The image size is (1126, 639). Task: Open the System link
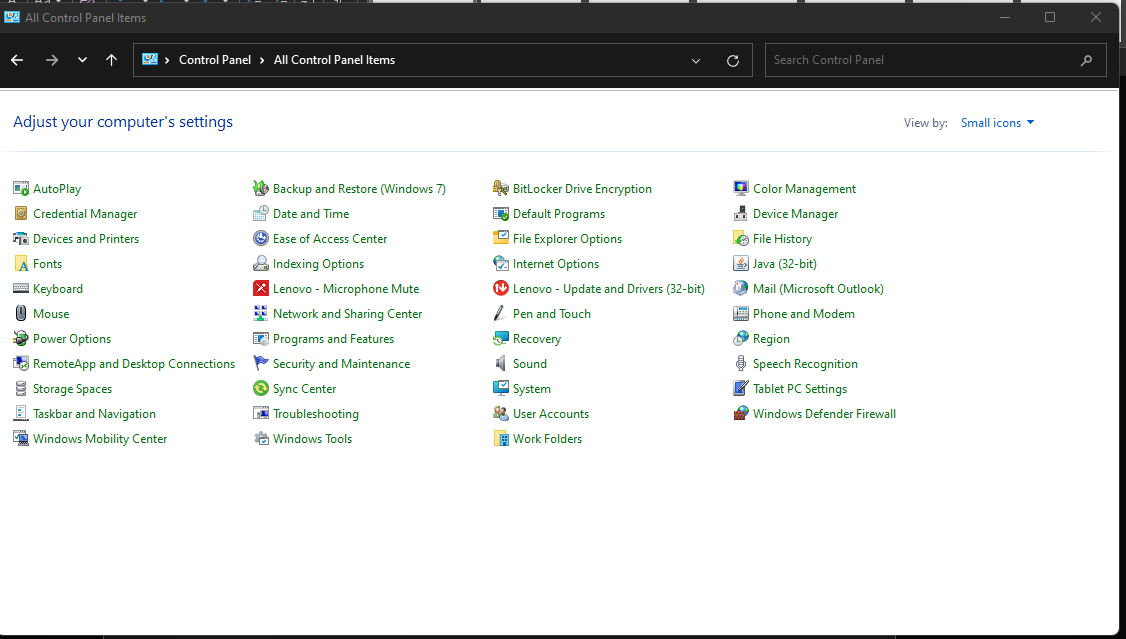click(531, 389)
